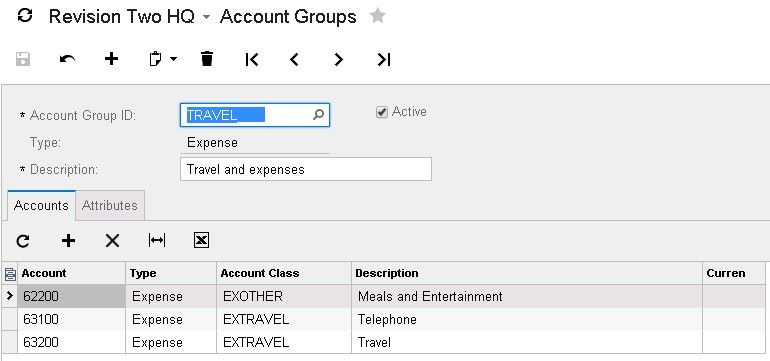Switch to the Accounts tab

pos(41,205)
